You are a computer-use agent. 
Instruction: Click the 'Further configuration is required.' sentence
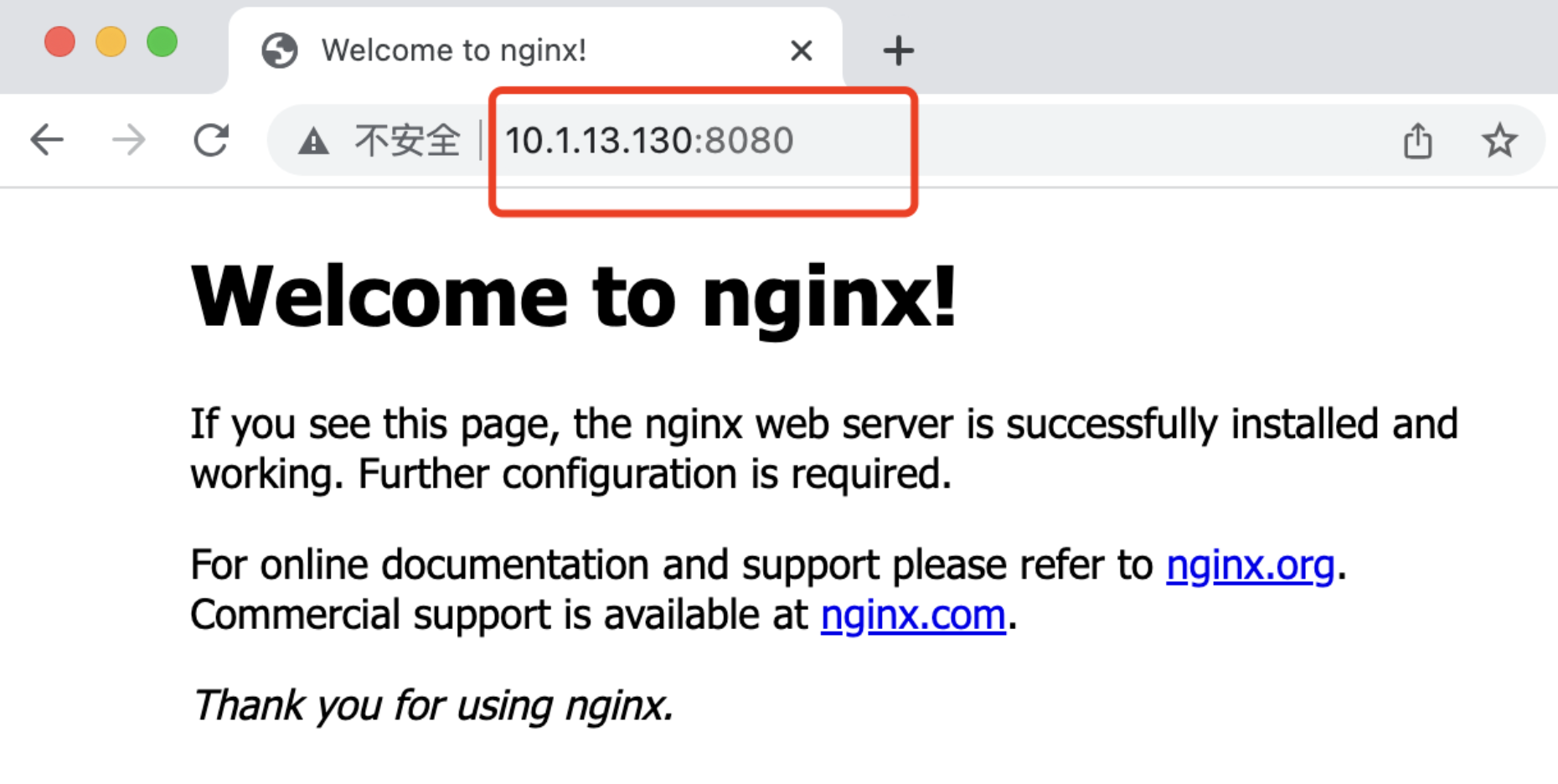coord(655,474)
